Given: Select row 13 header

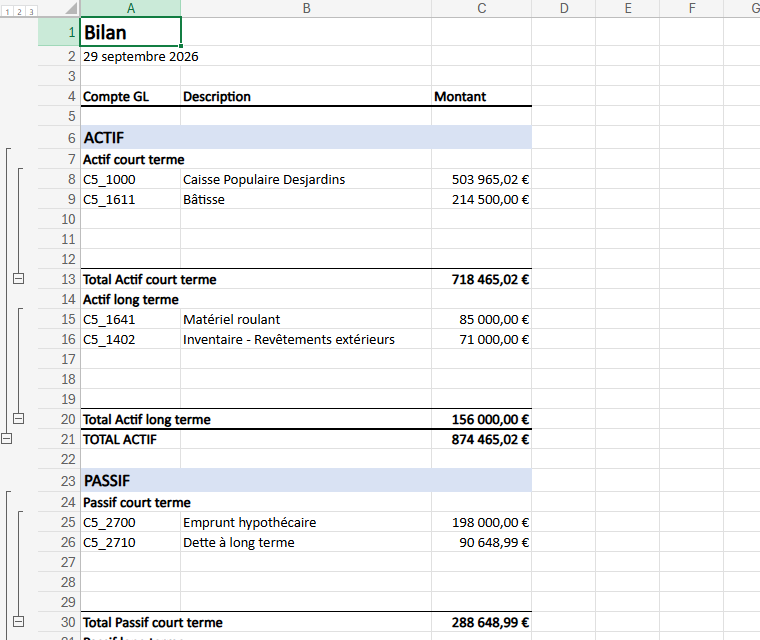Looking at the screenshot, I should coord(59,279).
